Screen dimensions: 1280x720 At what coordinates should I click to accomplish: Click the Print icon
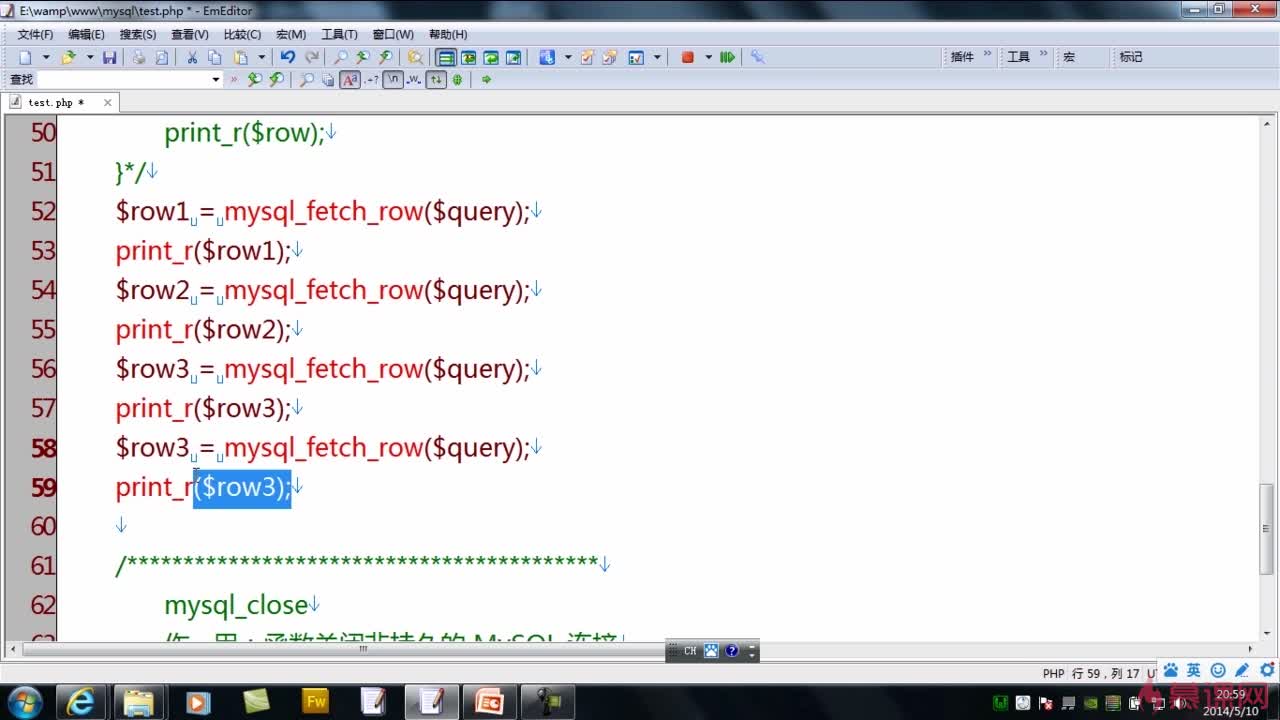tap(139, 57)
